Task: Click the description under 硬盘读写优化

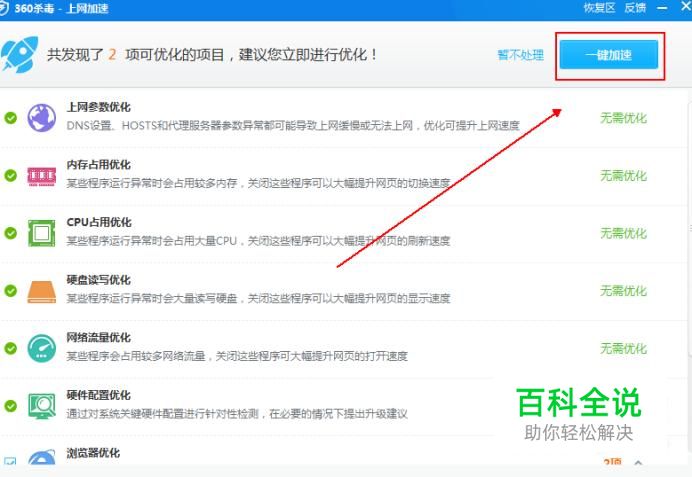Action: 259,298
